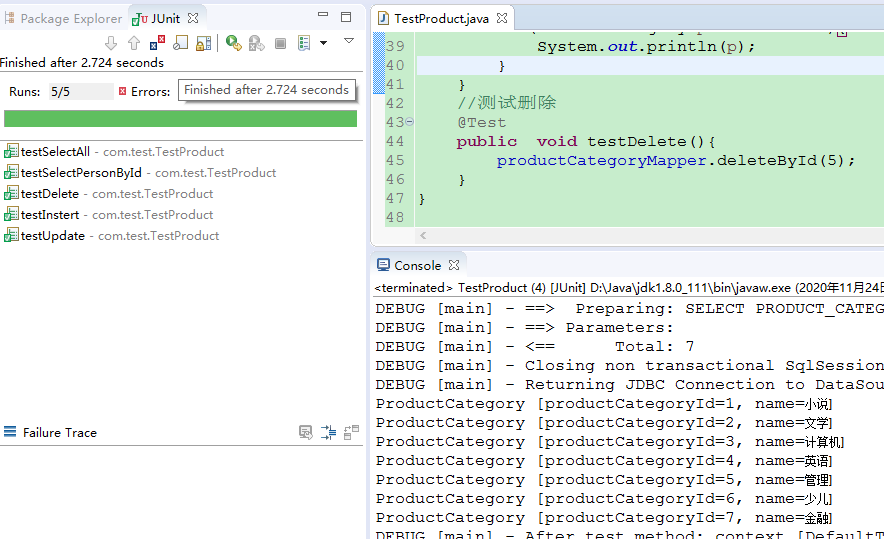Close the Console view tab
The image size is (884, 539).
(x=454, y=265)
